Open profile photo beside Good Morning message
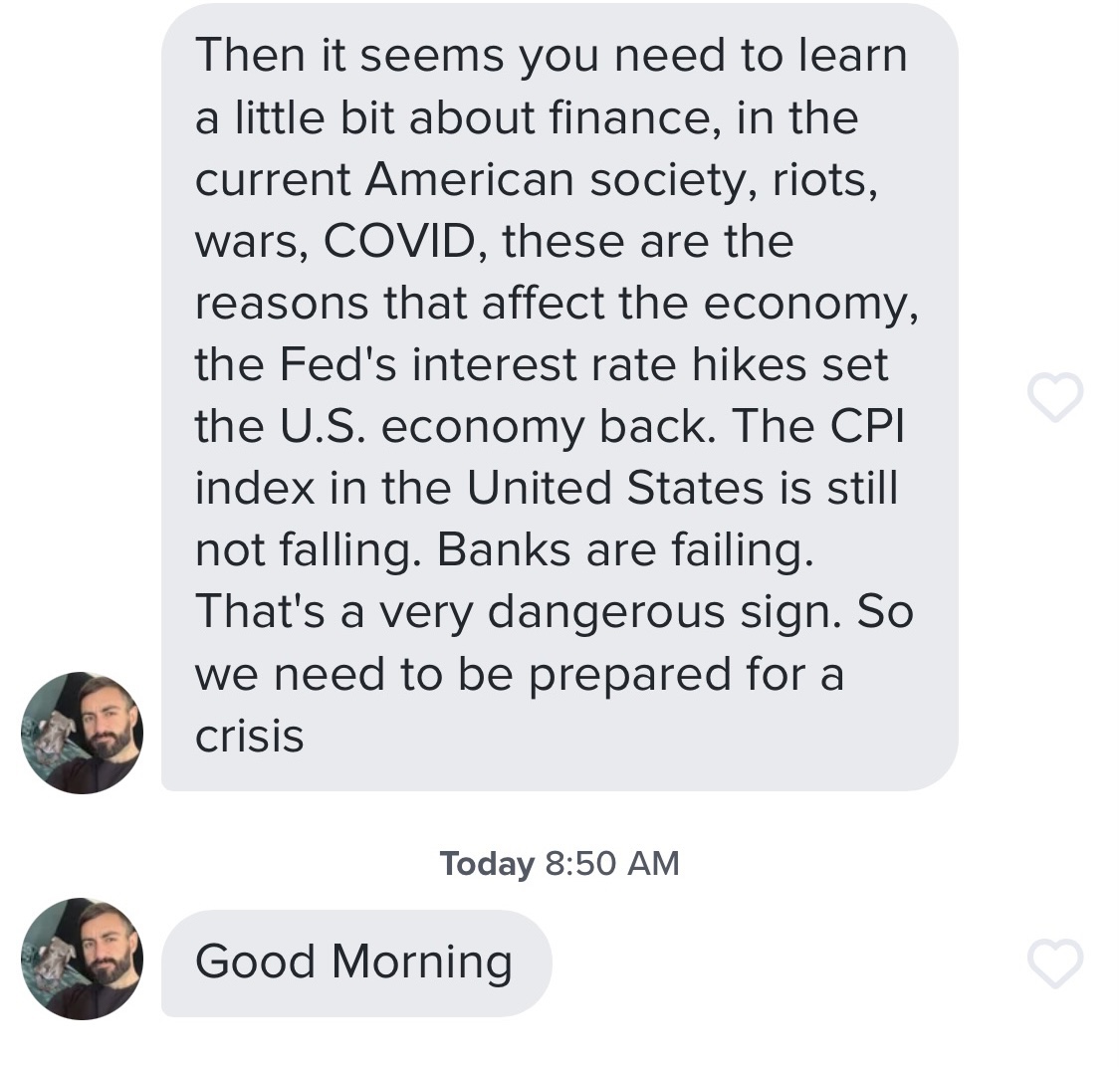Image resolution: width=1120 pixels, height=1067 pixels. tap(82, 959)
